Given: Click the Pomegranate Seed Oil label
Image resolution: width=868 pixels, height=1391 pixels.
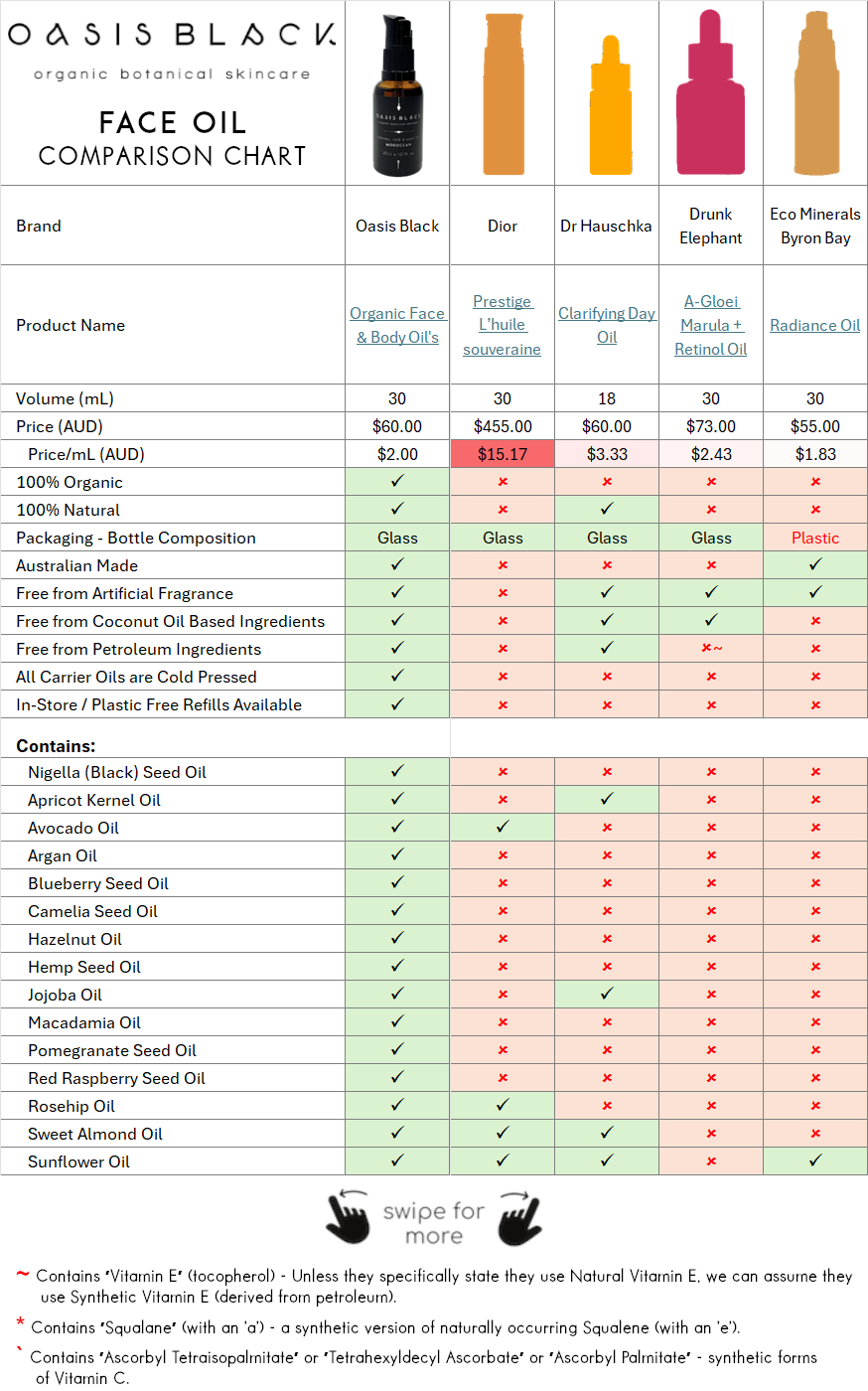Looking at the screenshot, I should pos(112,1050).
